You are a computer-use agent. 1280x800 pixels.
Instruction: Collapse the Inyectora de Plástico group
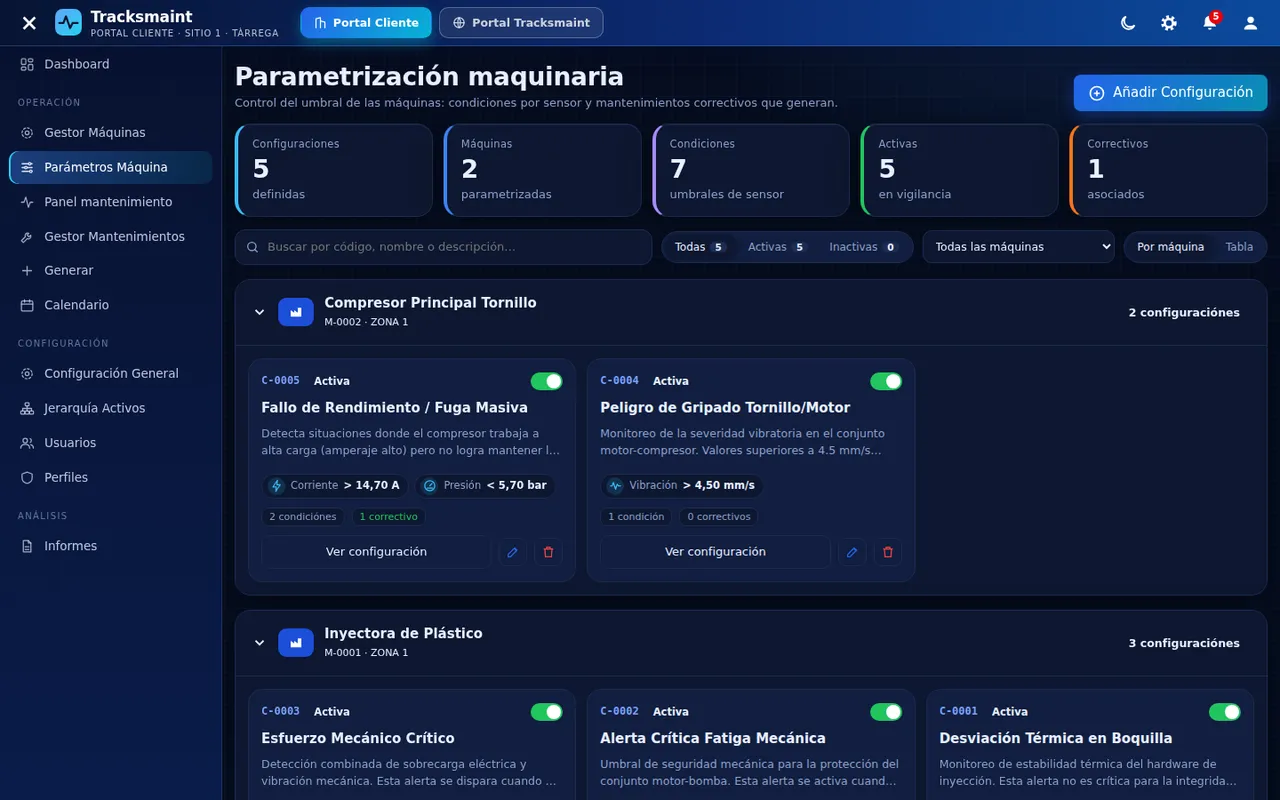point(260,643)
